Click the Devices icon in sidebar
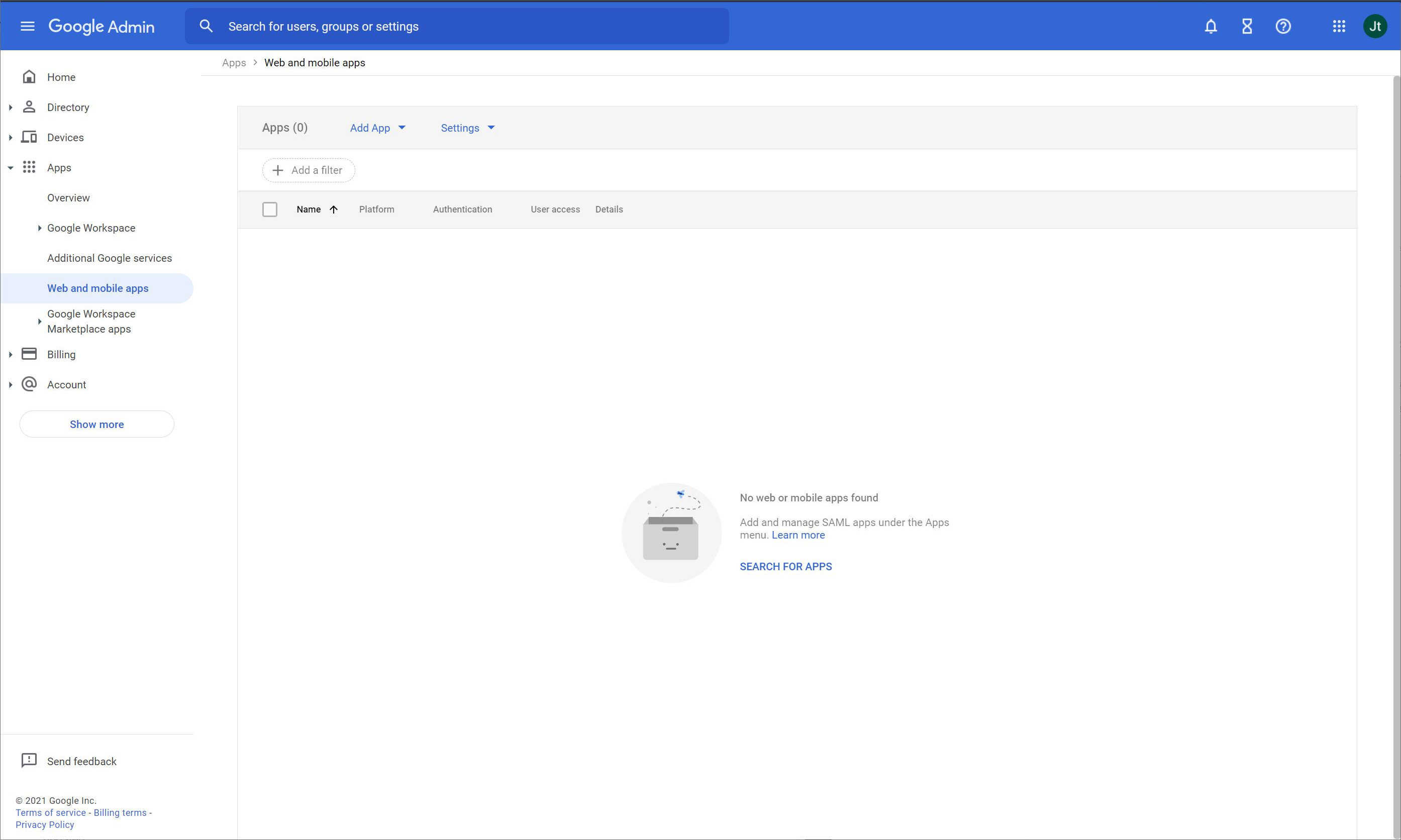The width and height of the screenshot is (1401, 840). [29, 137]
